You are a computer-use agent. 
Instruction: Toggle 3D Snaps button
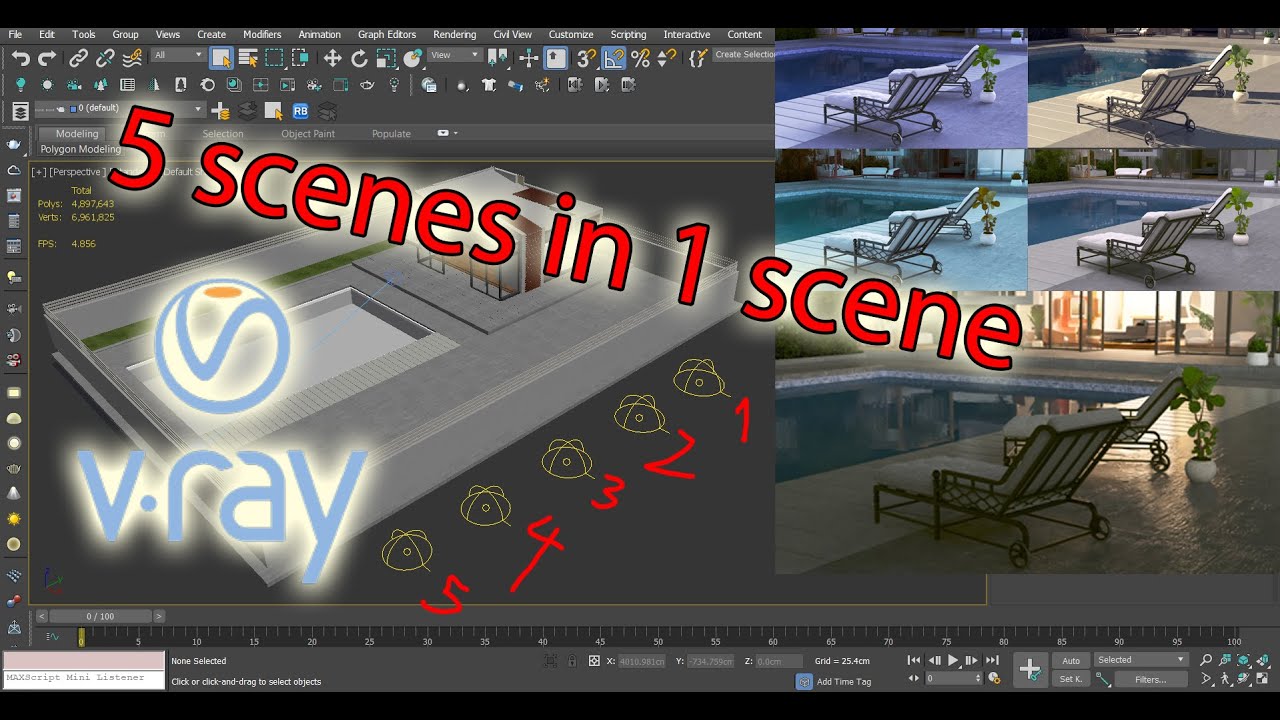pos(587,59)
